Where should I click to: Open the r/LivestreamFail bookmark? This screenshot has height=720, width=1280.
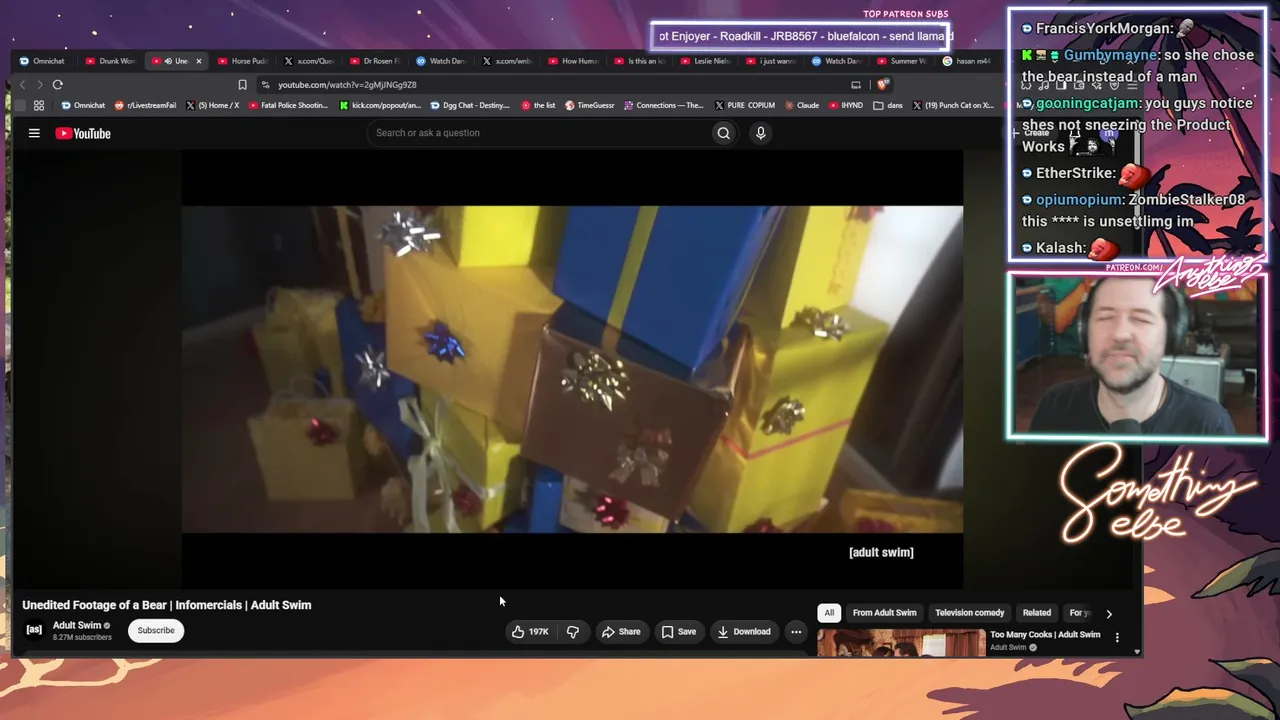[x=147, y=105]
